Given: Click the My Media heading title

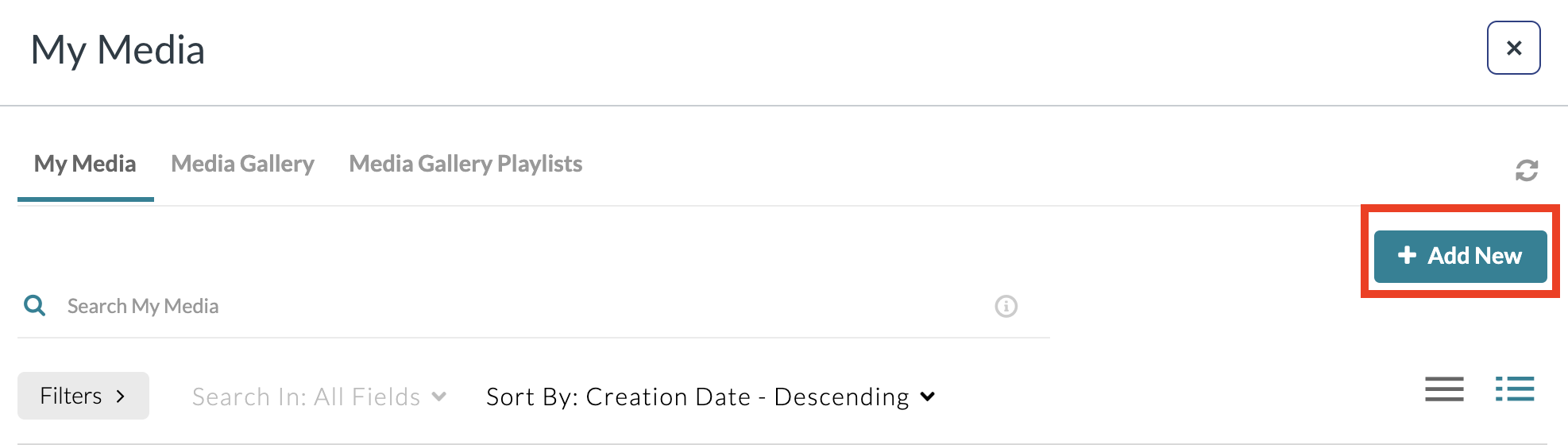Looking at the screenshot, I should tap(118, 49).
